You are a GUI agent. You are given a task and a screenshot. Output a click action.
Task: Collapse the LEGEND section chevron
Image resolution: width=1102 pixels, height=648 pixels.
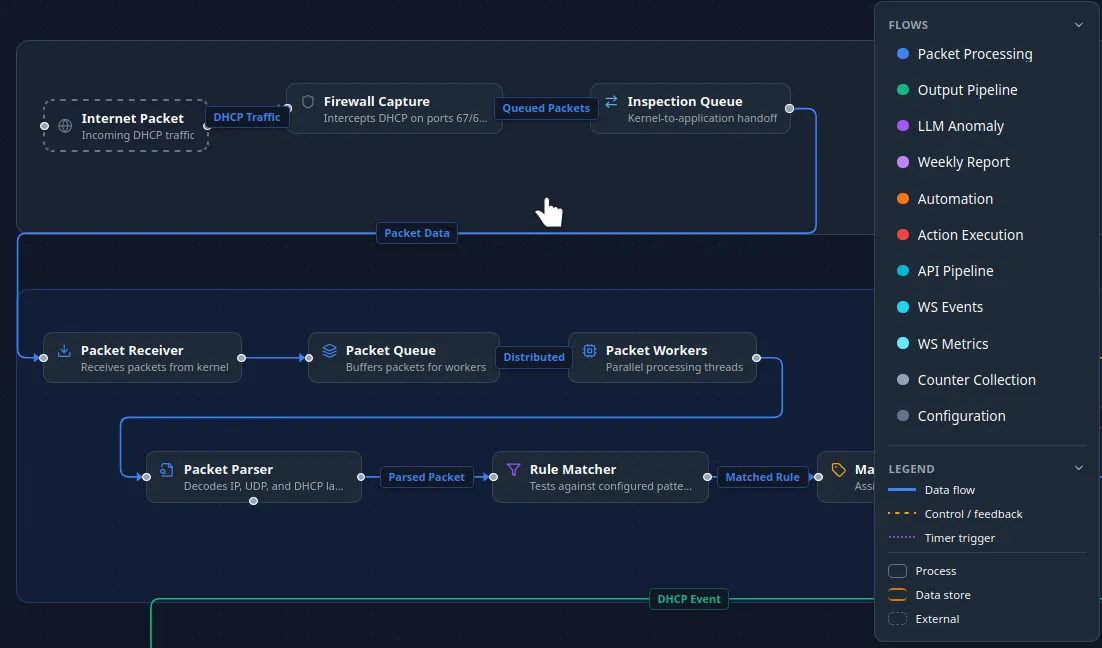coord(1078,468)
